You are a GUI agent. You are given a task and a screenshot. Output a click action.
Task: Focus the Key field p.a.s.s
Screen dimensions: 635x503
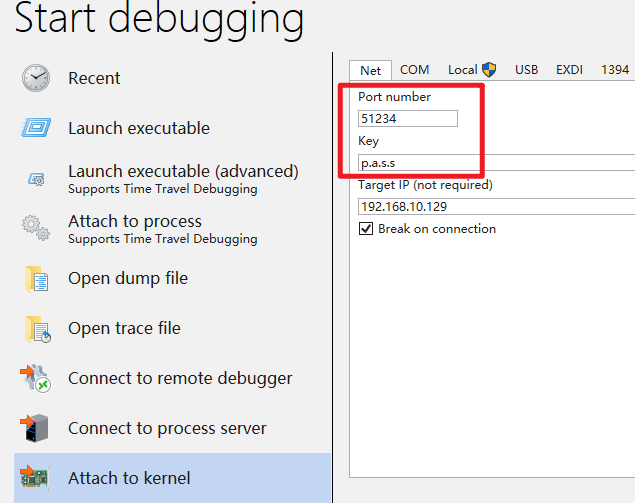[x=496, y=163]
